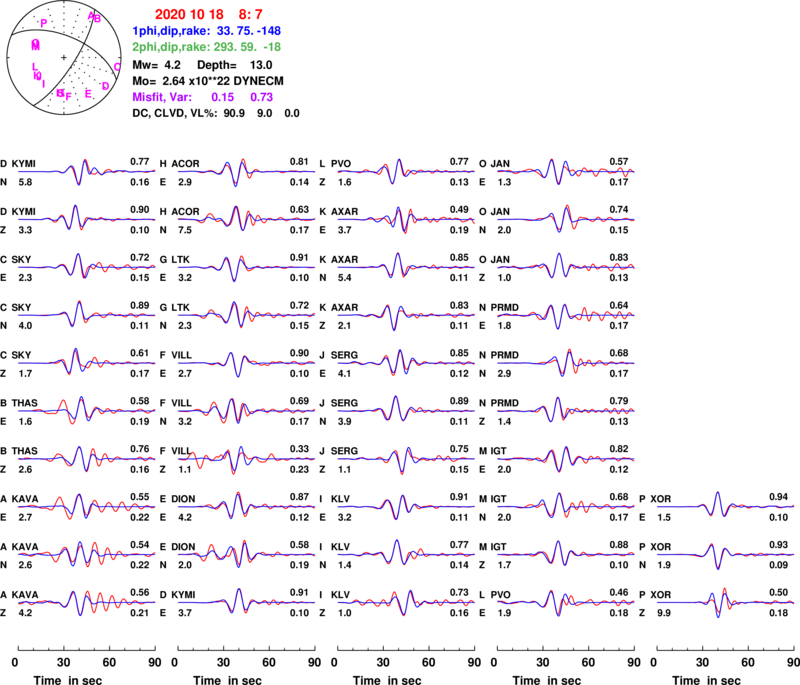This screenshot has width=800, height=685.
Task: Click the IGT E waveform trace
Action: (x=566, y=459)
